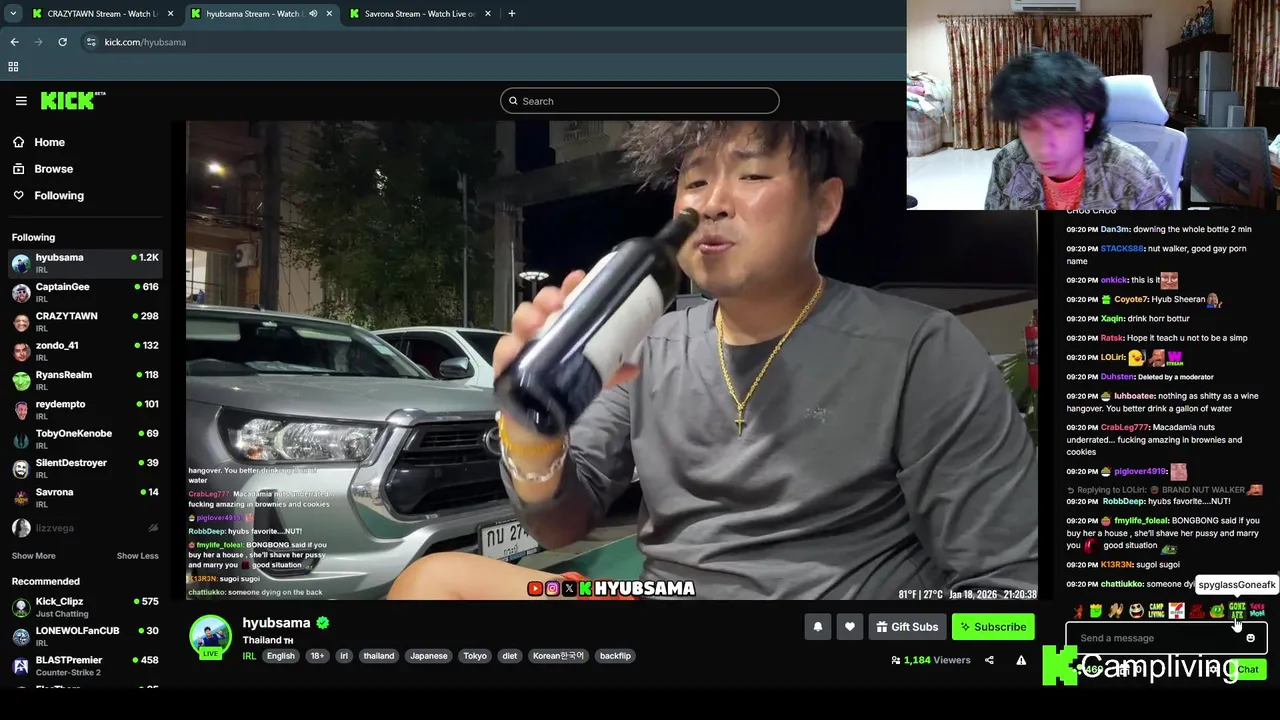Collapse list with Show Less

point(137,556)
